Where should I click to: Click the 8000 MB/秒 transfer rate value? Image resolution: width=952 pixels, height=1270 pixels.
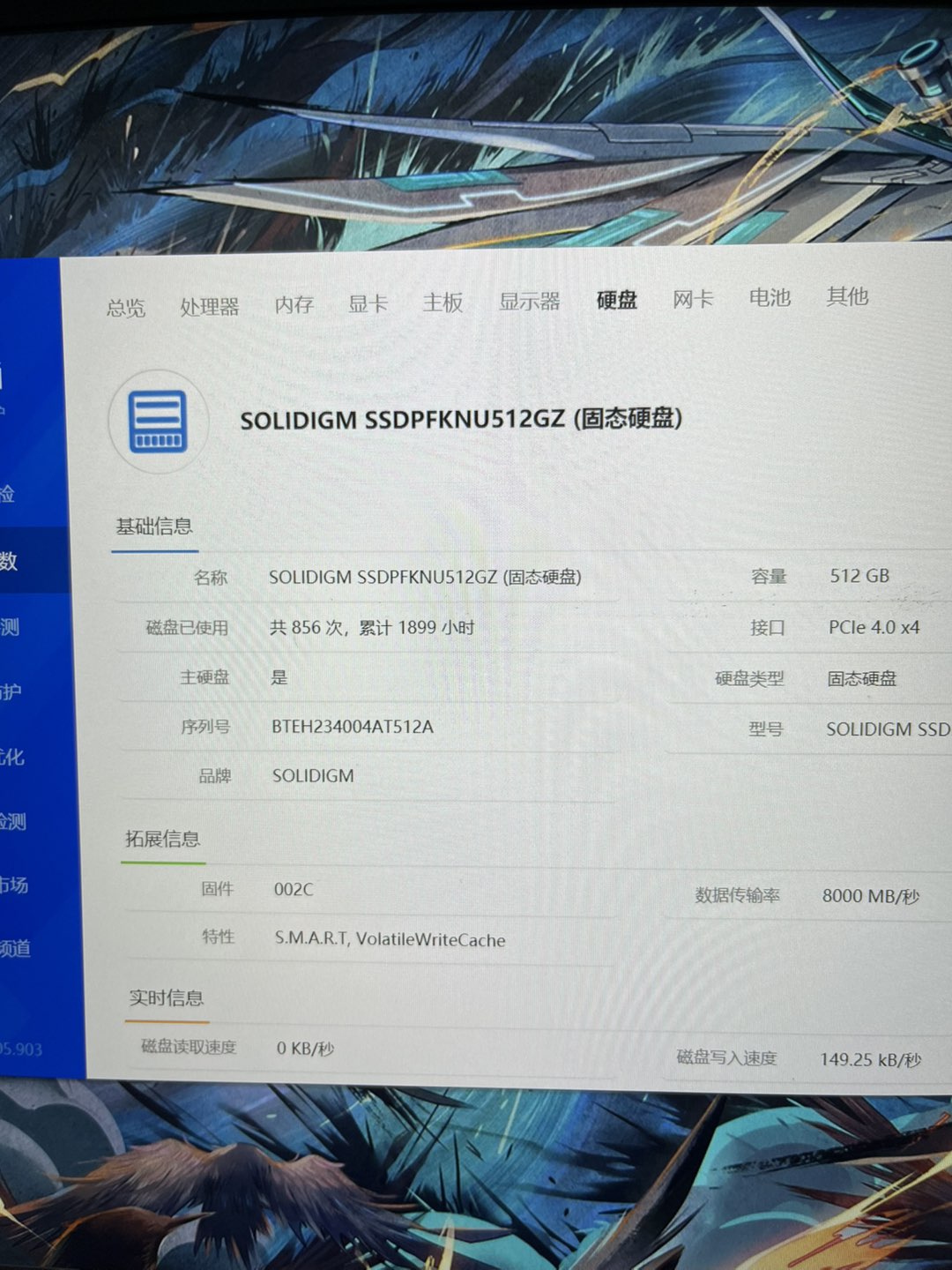coord(871,896)
